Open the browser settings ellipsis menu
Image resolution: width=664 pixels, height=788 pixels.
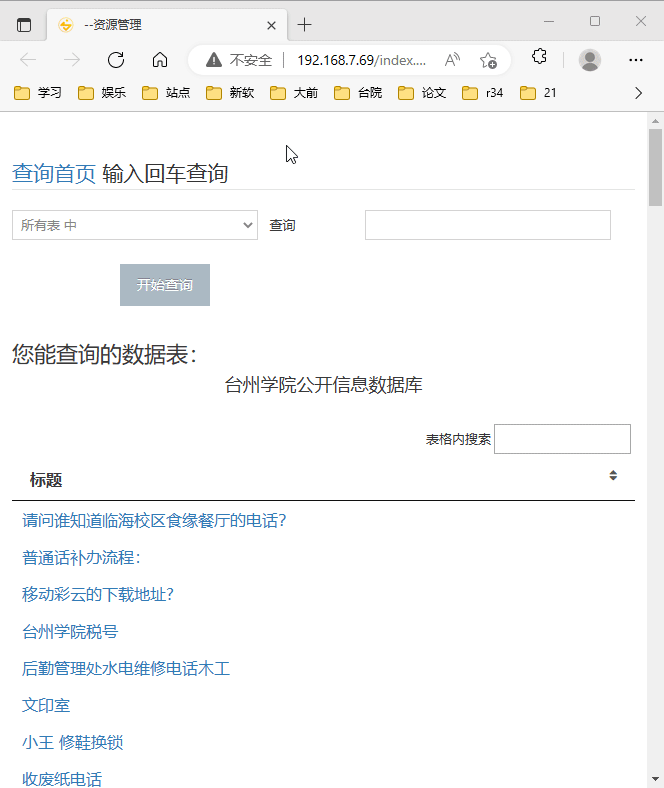636,60
